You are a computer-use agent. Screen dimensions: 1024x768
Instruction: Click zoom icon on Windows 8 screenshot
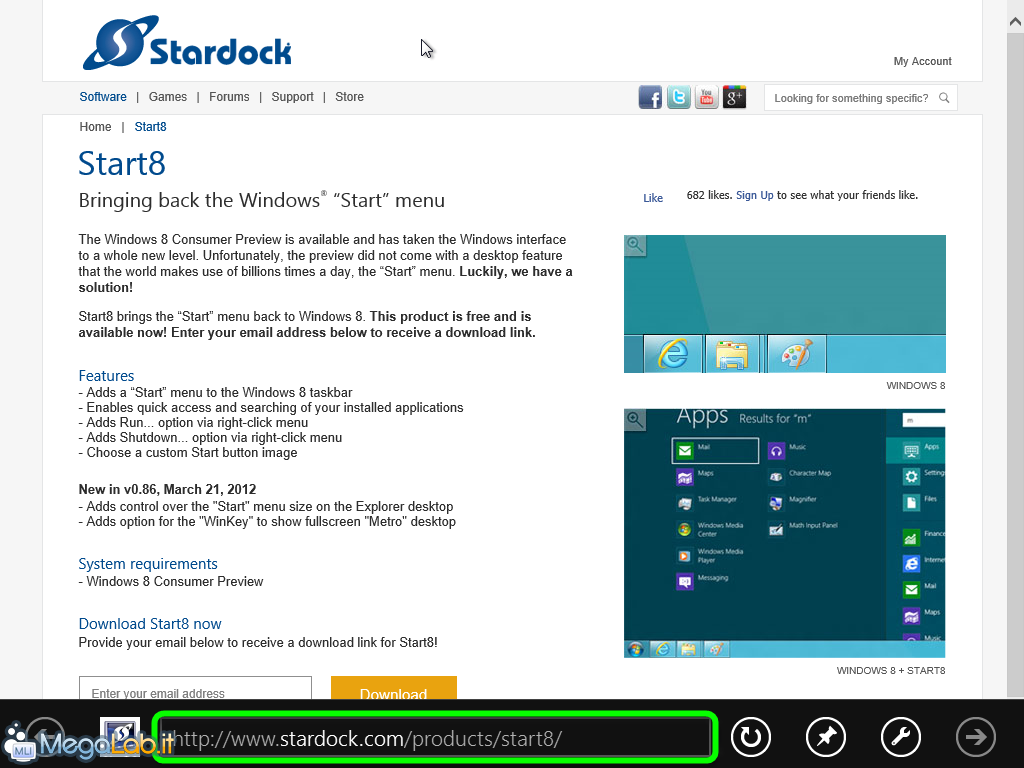point(635,246)
